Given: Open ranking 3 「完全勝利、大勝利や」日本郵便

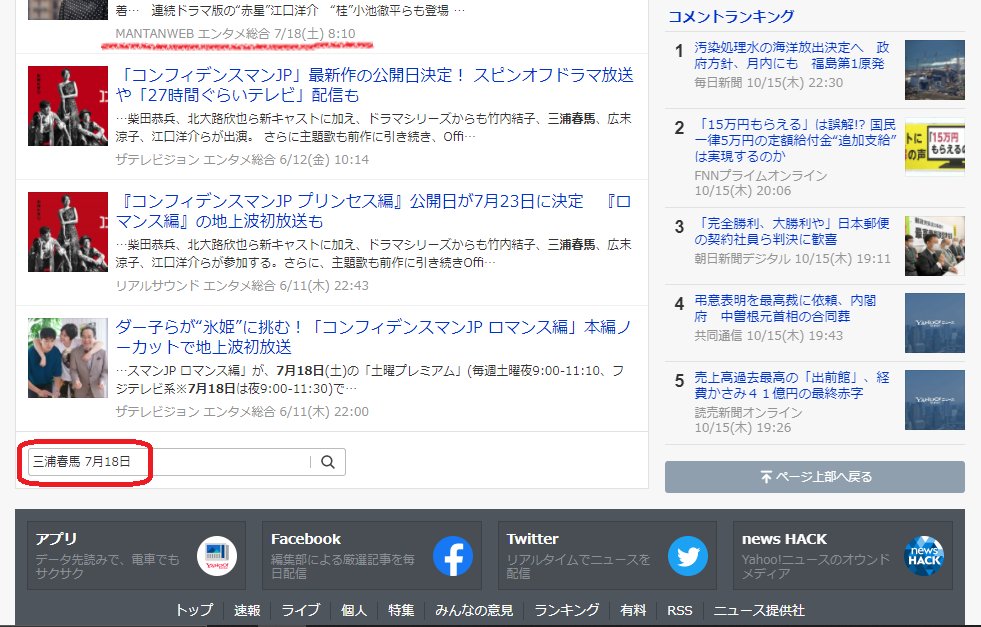Looking at the screenshot, I should 791,231.
